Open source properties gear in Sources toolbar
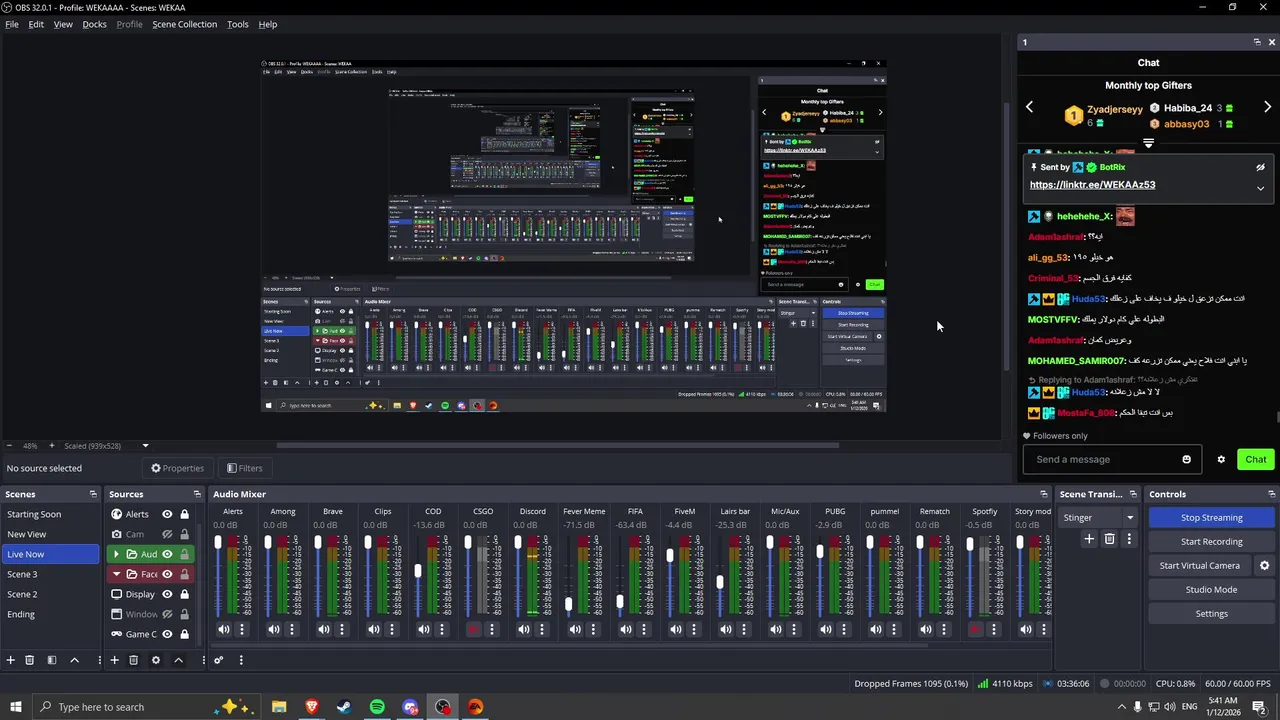This screenshot has height=720, width=1280. coord(155,660)
